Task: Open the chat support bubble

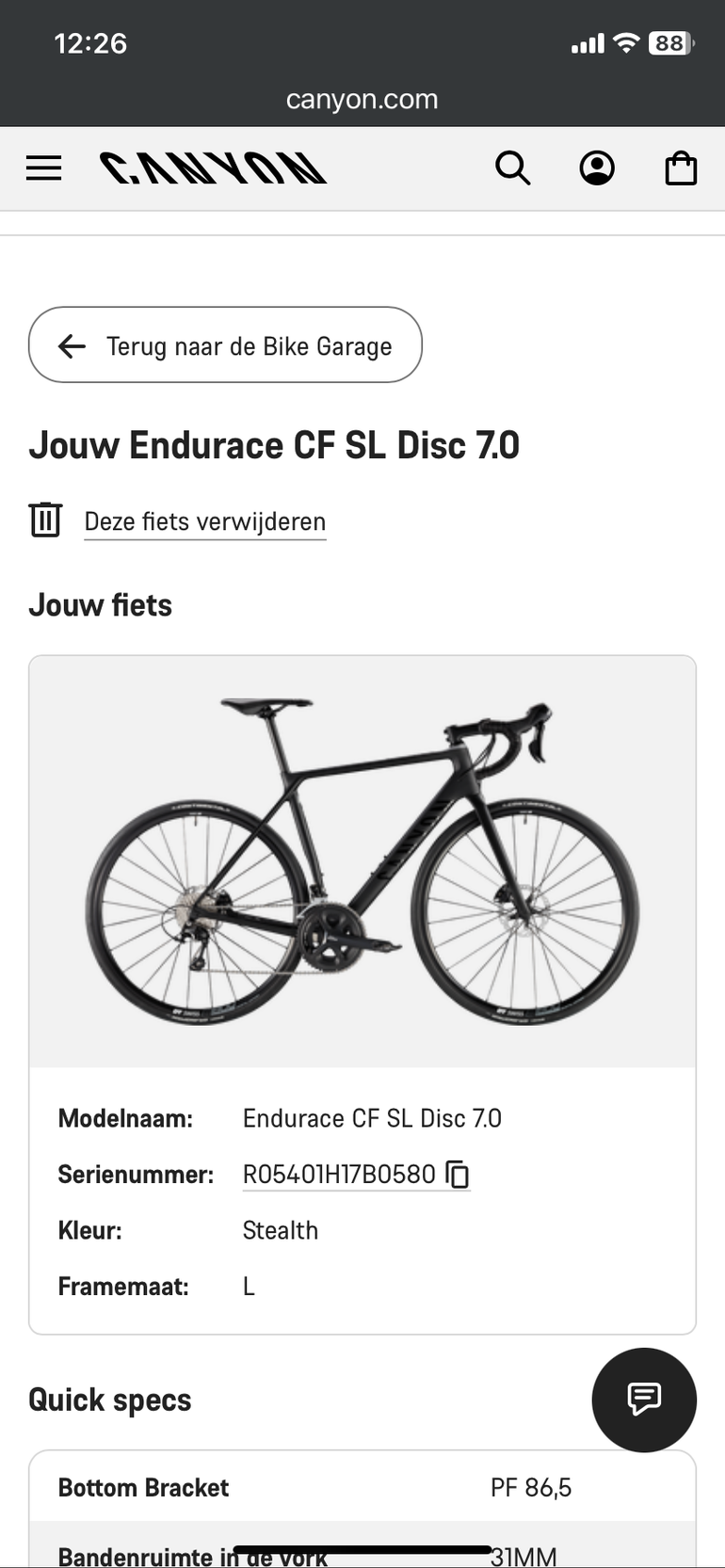Action: coord(644,1400)
